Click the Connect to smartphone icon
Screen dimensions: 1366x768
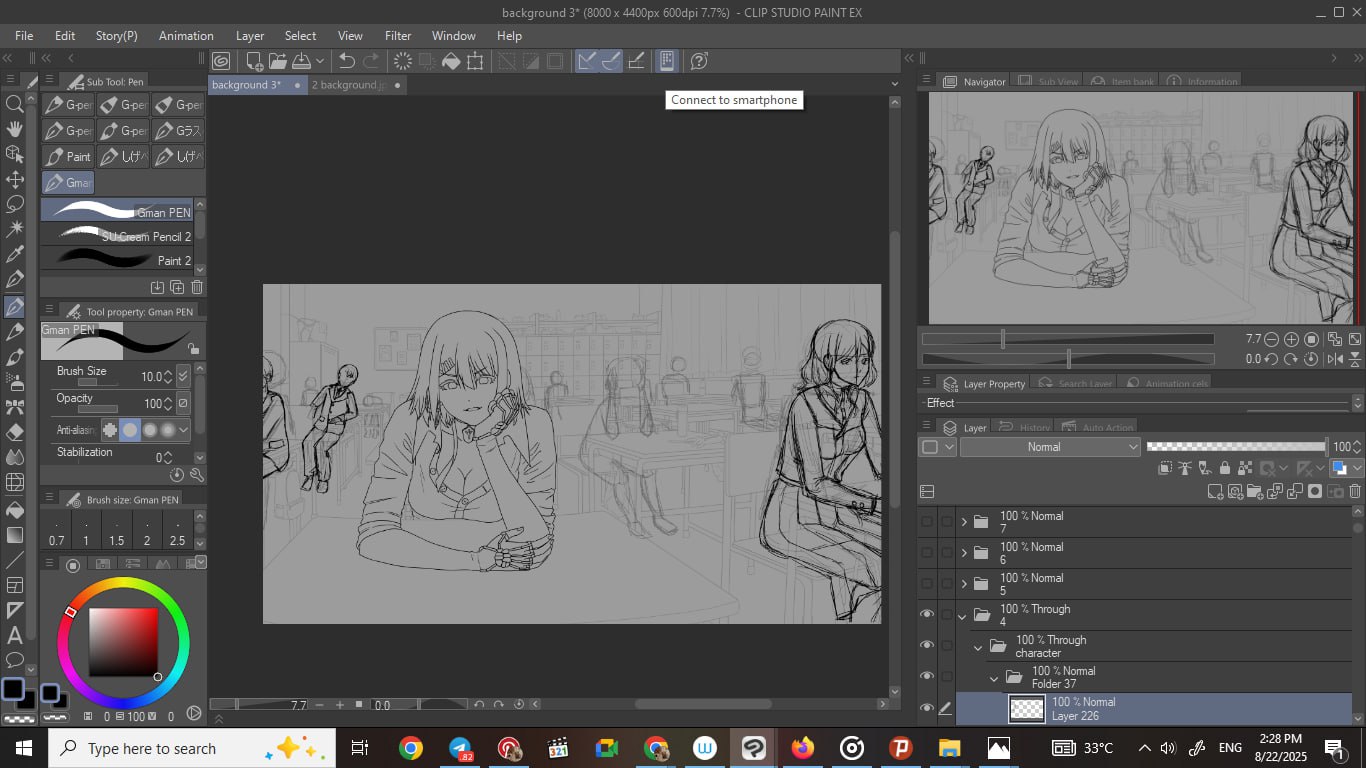coord(666,61)
